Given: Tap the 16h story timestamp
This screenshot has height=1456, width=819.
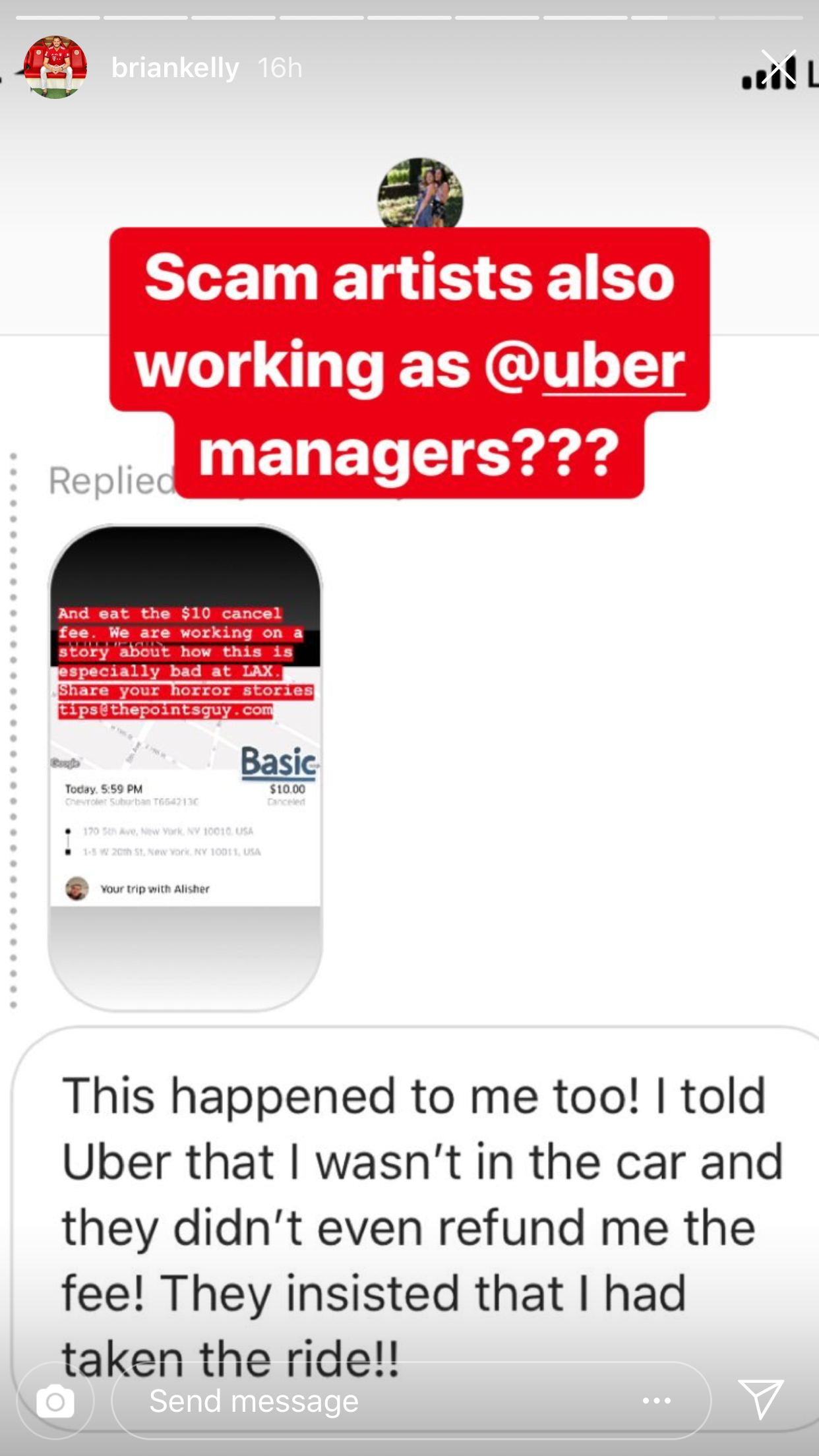Looking at the screenshot, I should click(280, 68).
